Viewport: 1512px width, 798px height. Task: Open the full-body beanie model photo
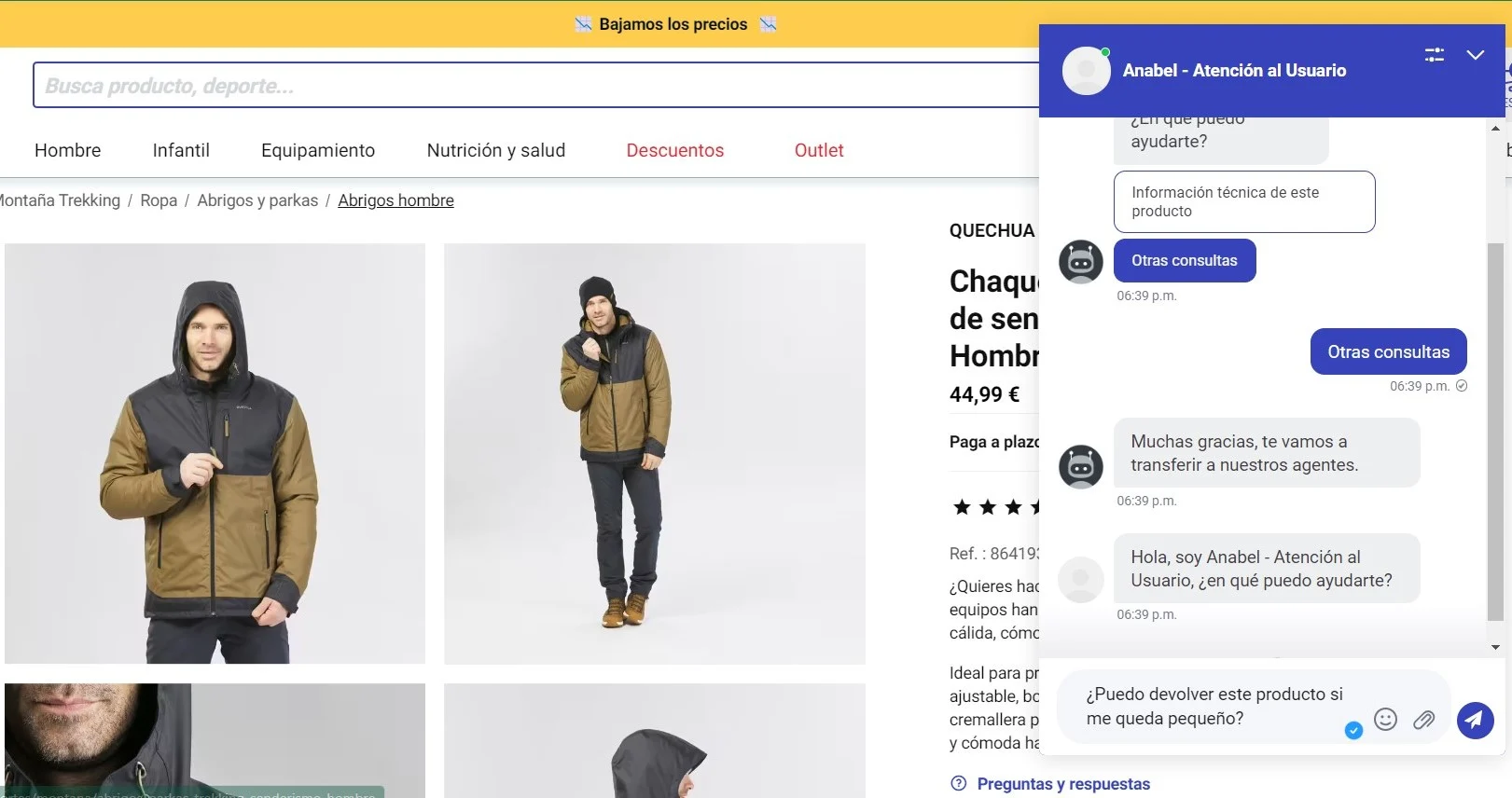655,454
